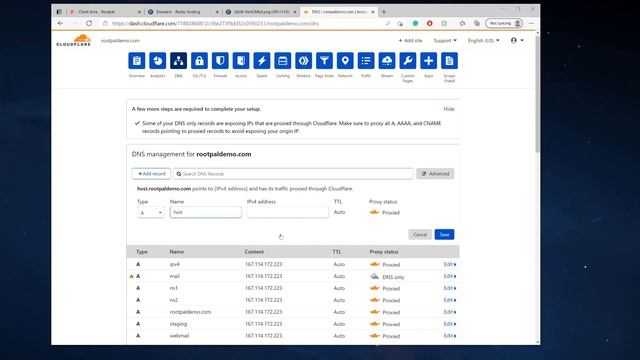
Task: Toggle the Proxied cloud in the new record form
Action: pyautogui.click(x=374, y=212)
